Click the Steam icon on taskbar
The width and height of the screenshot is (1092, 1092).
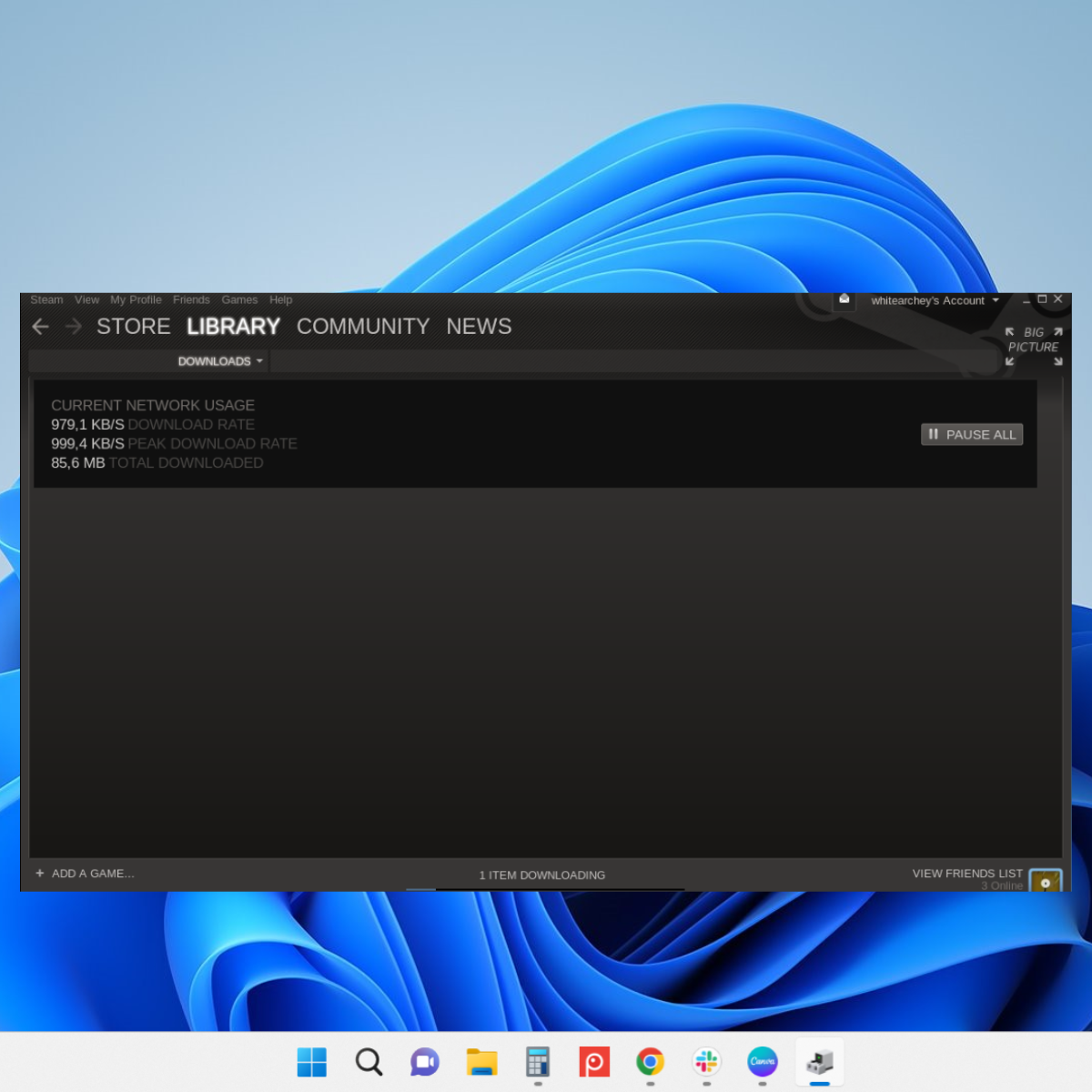pyautogui.click(x=819, y=1061)
